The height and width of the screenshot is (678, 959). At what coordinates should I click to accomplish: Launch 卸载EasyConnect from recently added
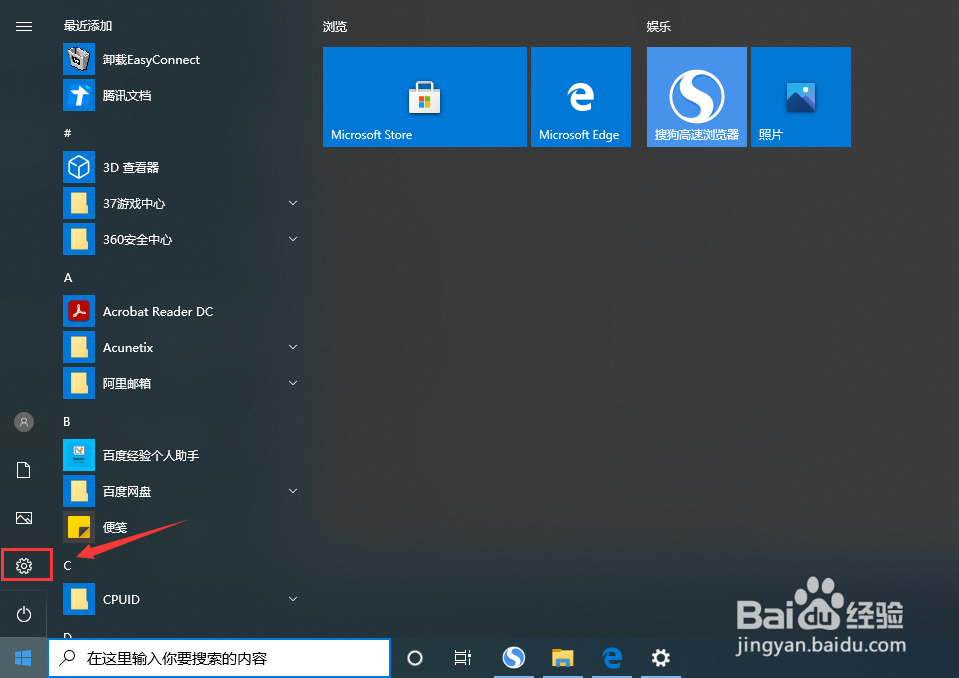tap(131, 59)
